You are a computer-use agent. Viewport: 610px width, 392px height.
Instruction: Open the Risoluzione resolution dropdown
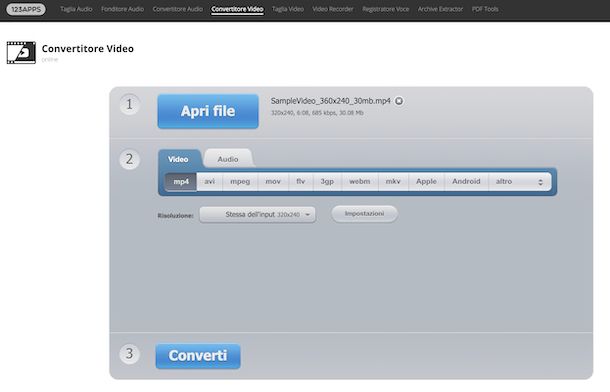pos(258,215)
